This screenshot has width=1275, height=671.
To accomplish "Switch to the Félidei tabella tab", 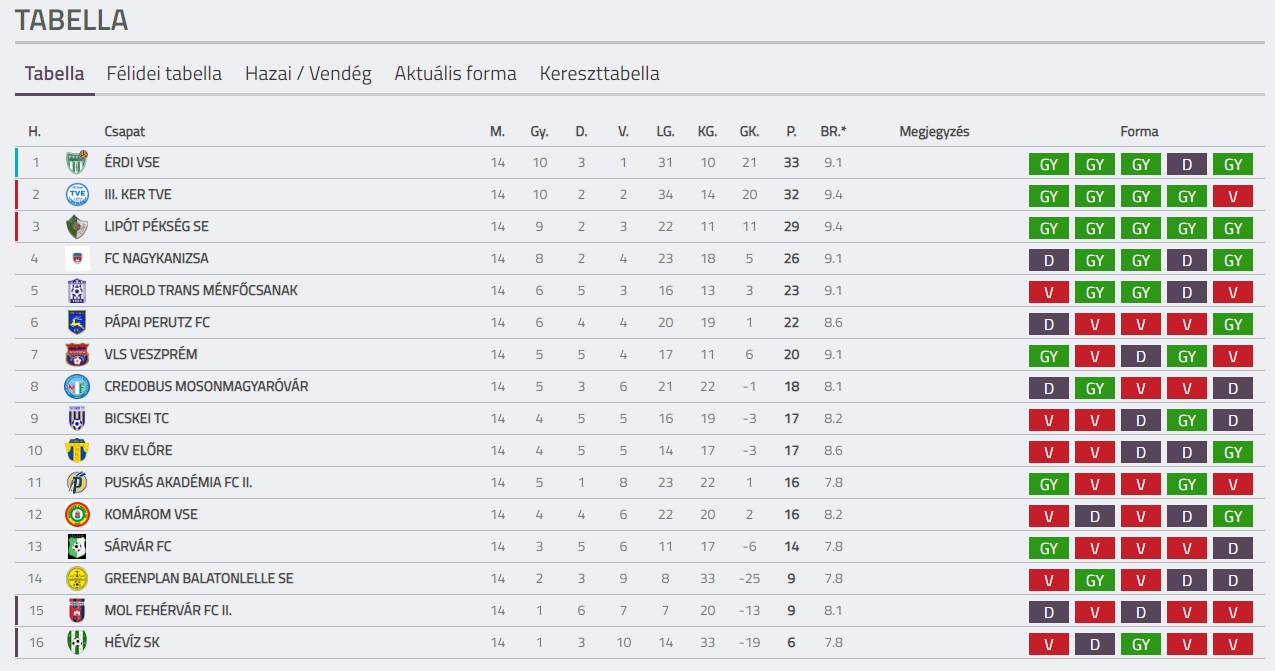I will (x=164, y=74).
